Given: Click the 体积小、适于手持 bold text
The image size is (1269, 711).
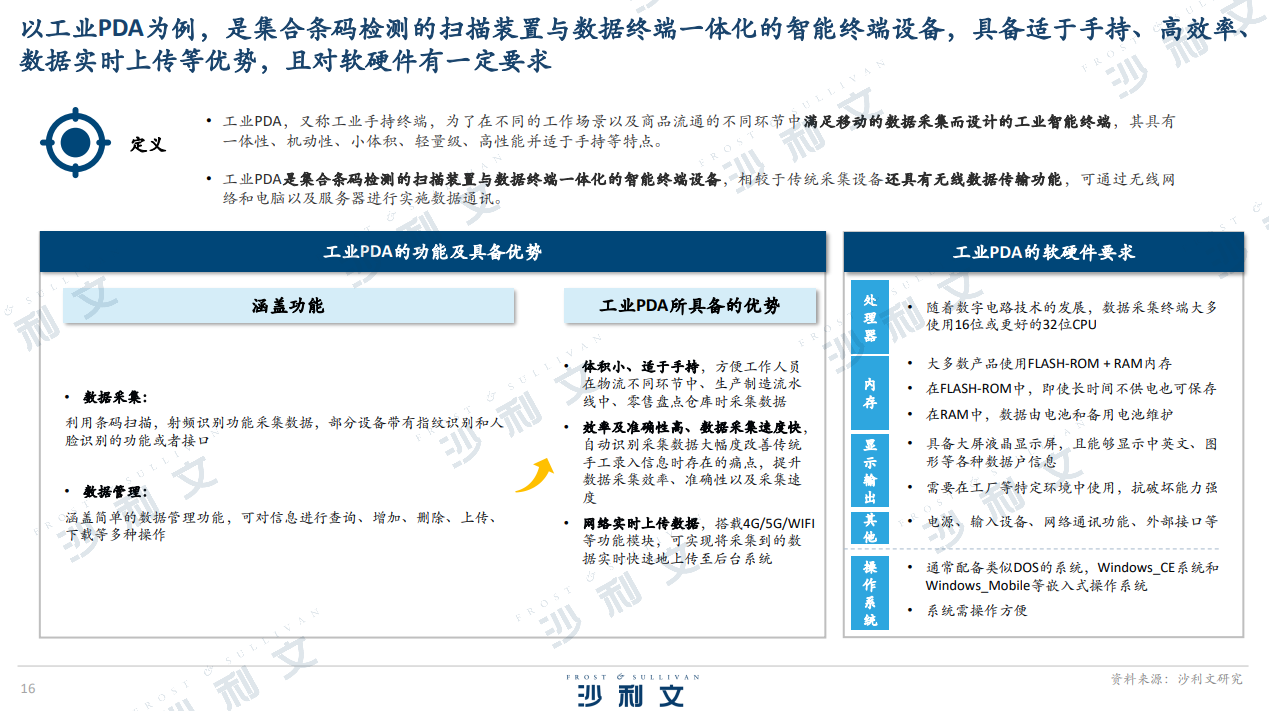Looking at the screenshot, I should pyautogui.click(x=641, y=366).
